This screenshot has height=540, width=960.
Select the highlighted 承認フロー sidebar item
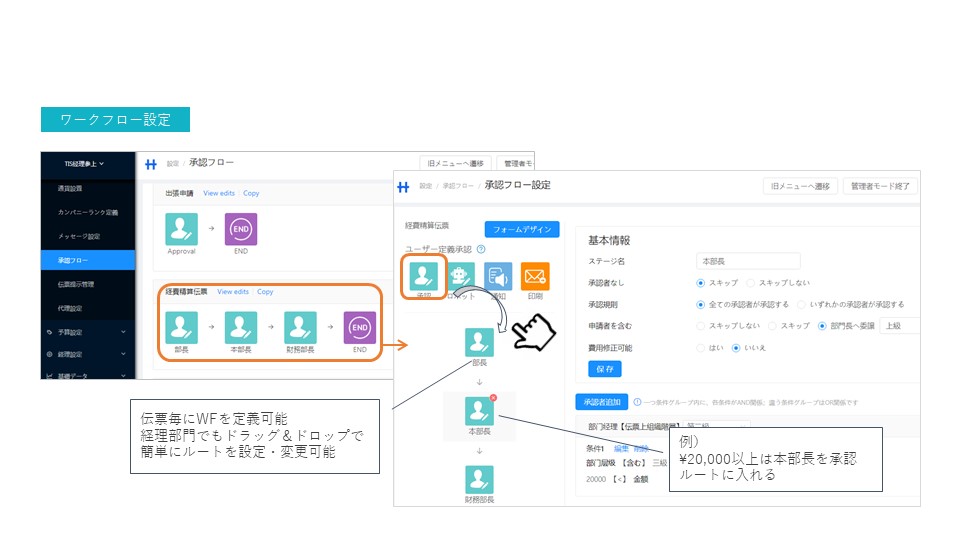(88, 260)
